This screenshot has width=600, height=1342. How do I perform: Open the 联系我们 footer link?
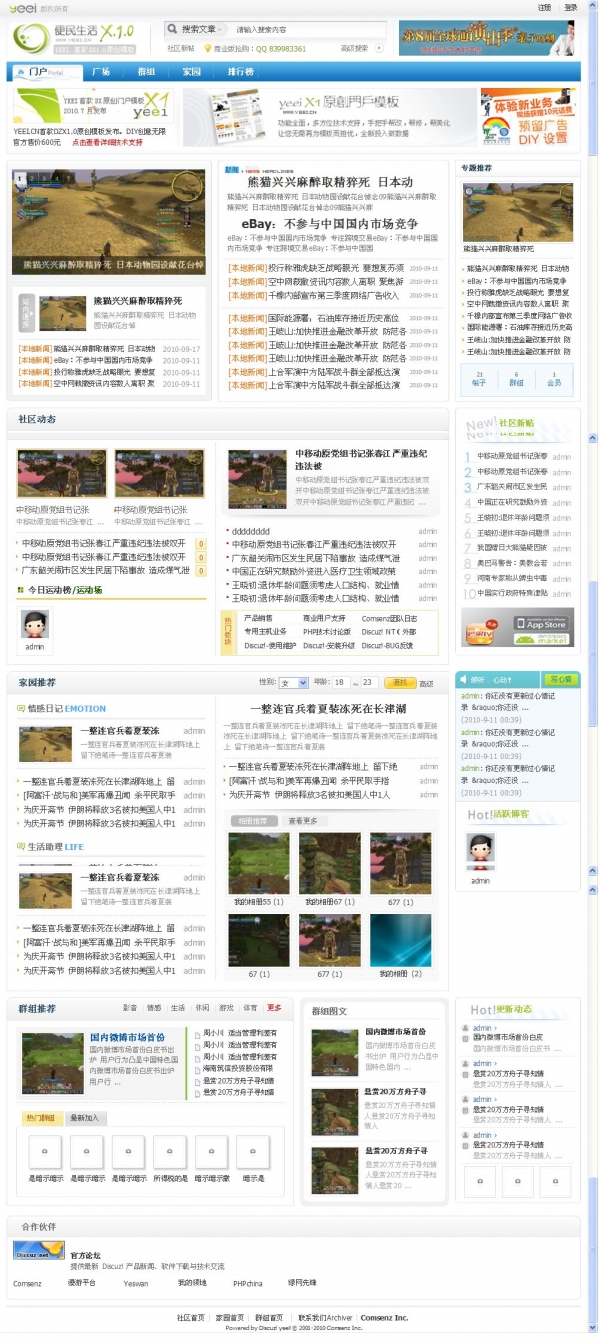click(x=313, y=1318)
